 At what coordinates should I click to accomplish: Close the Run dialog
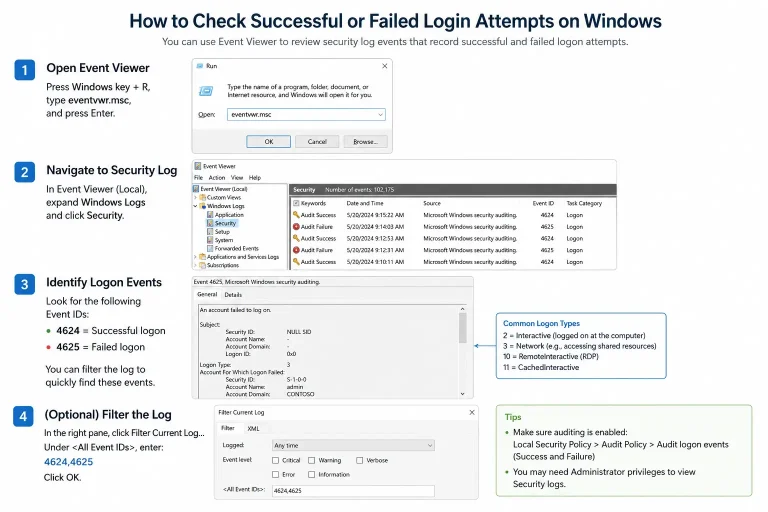(384, 66)
